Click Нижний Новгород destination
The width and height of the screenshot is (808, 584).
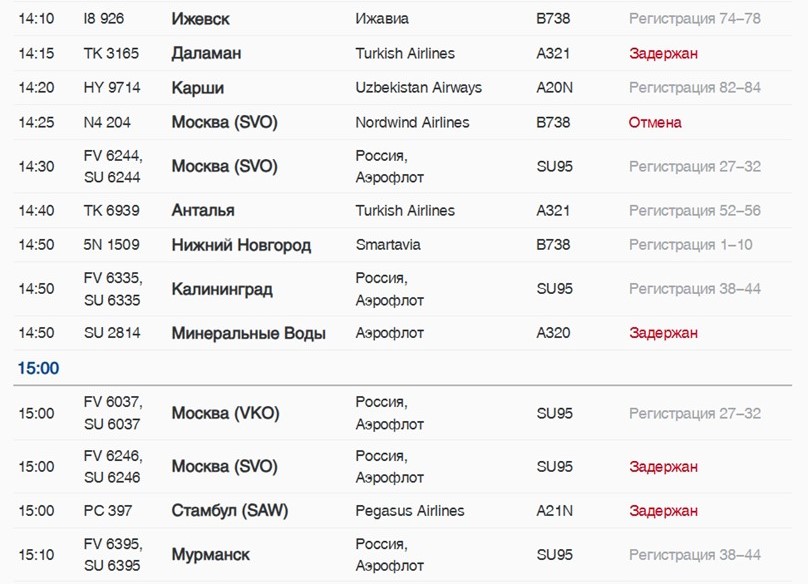pos(241,245)
